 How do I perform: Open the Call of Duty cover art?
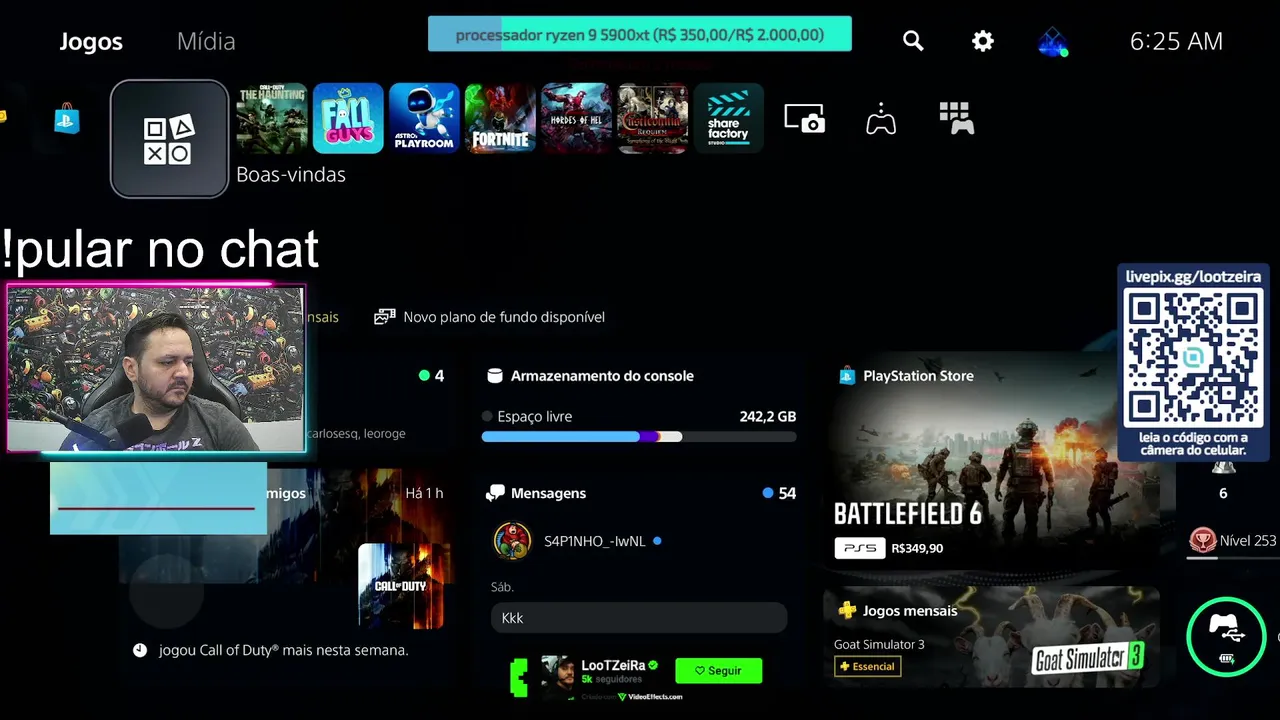tap(401, 586)
